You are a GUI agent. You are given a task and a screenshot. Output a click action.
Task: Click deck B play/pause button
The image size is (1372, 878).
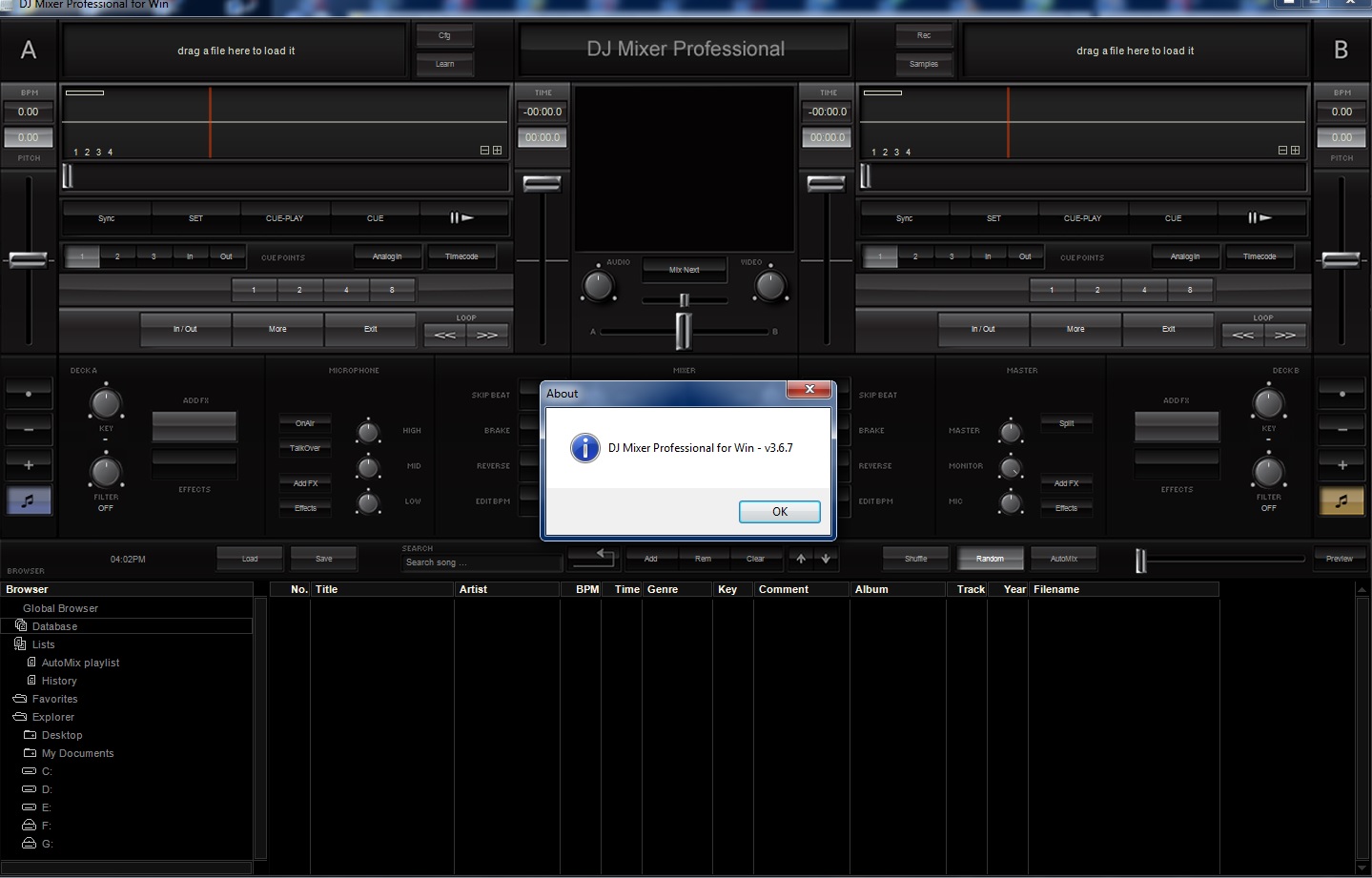tap(1260, 218)
